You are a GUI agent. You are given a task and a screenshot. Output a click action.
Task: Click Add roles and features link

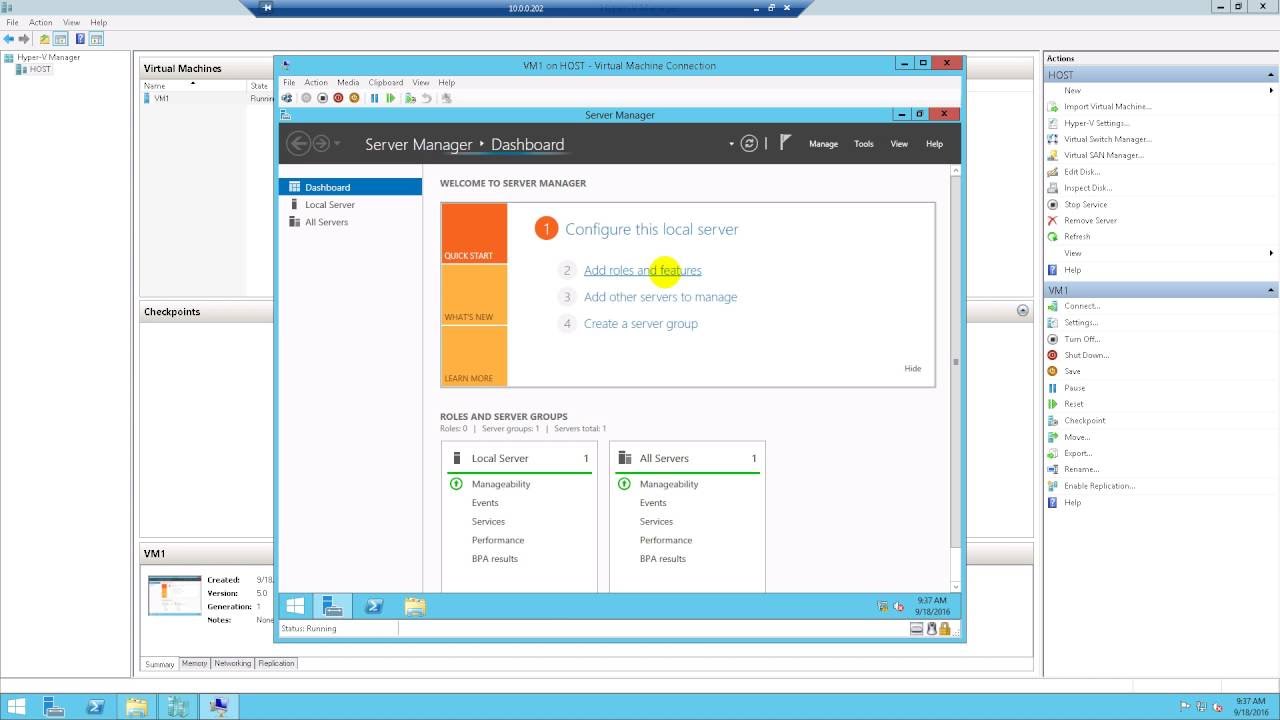pyautogui.click(x=643, y=270)
